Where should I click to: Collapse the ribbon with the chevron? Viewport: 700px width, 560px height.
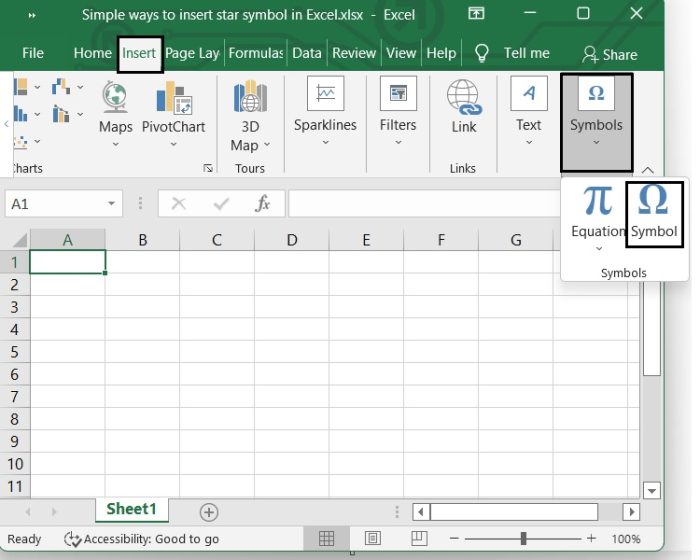click(x=648, y=170)
